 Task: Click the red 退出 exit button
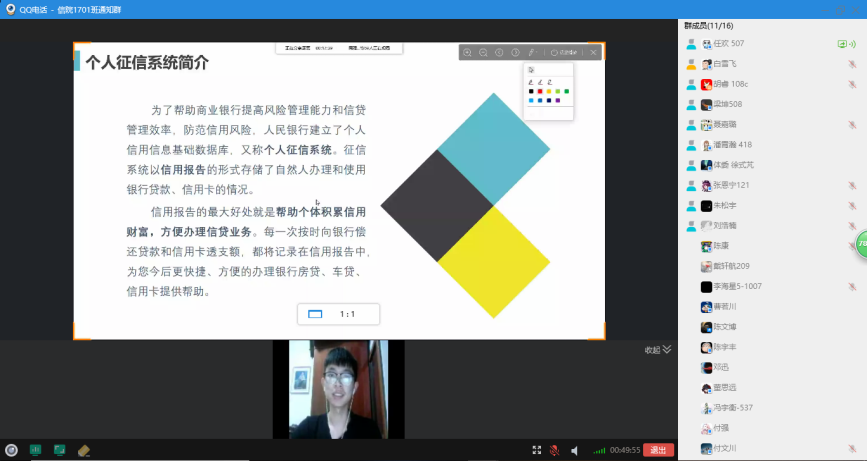click(657, 450)
